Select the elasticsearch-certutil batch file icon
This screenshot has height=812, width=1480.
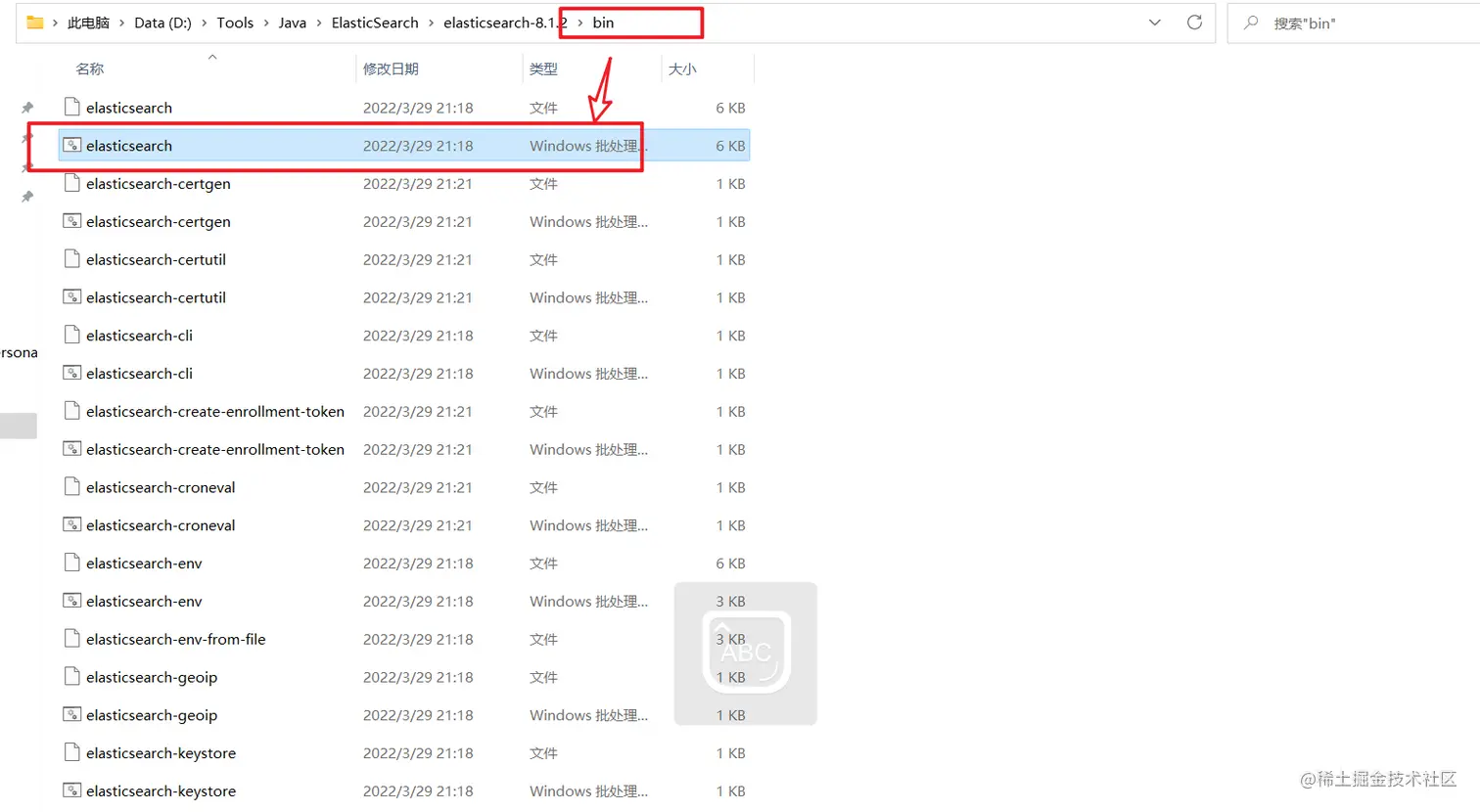pyautogui.click(x=71, y=297)
